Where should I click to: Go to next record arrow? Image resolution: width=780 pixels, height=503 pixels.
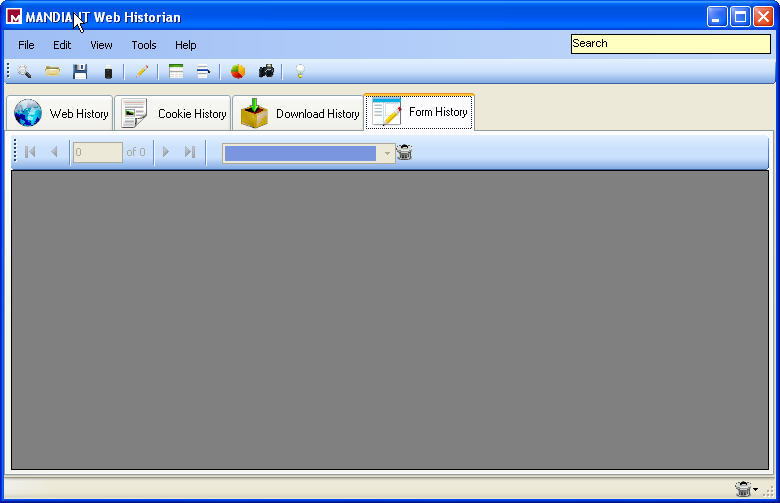(166, 152)
